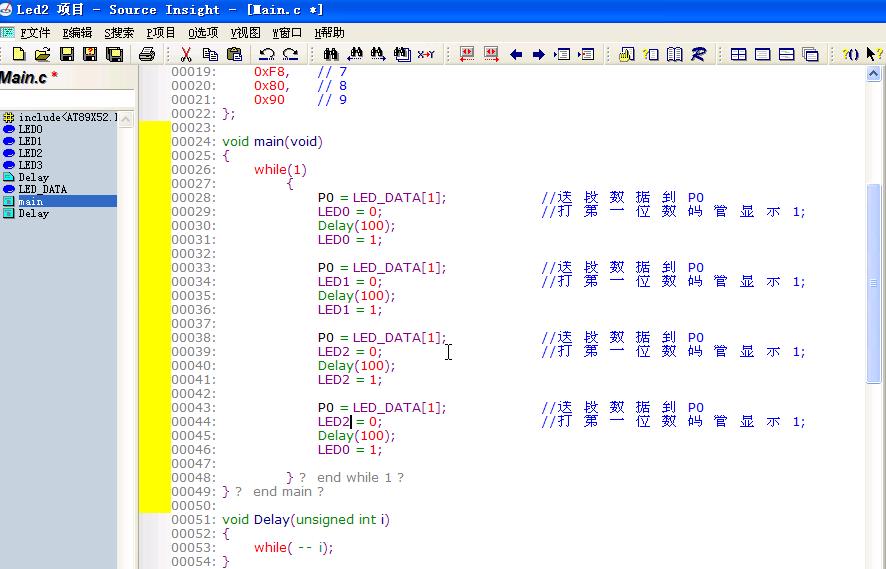886x569 pixels.
Task: Activate help mode arrow-question icon
Action: [x=874, y=54]
